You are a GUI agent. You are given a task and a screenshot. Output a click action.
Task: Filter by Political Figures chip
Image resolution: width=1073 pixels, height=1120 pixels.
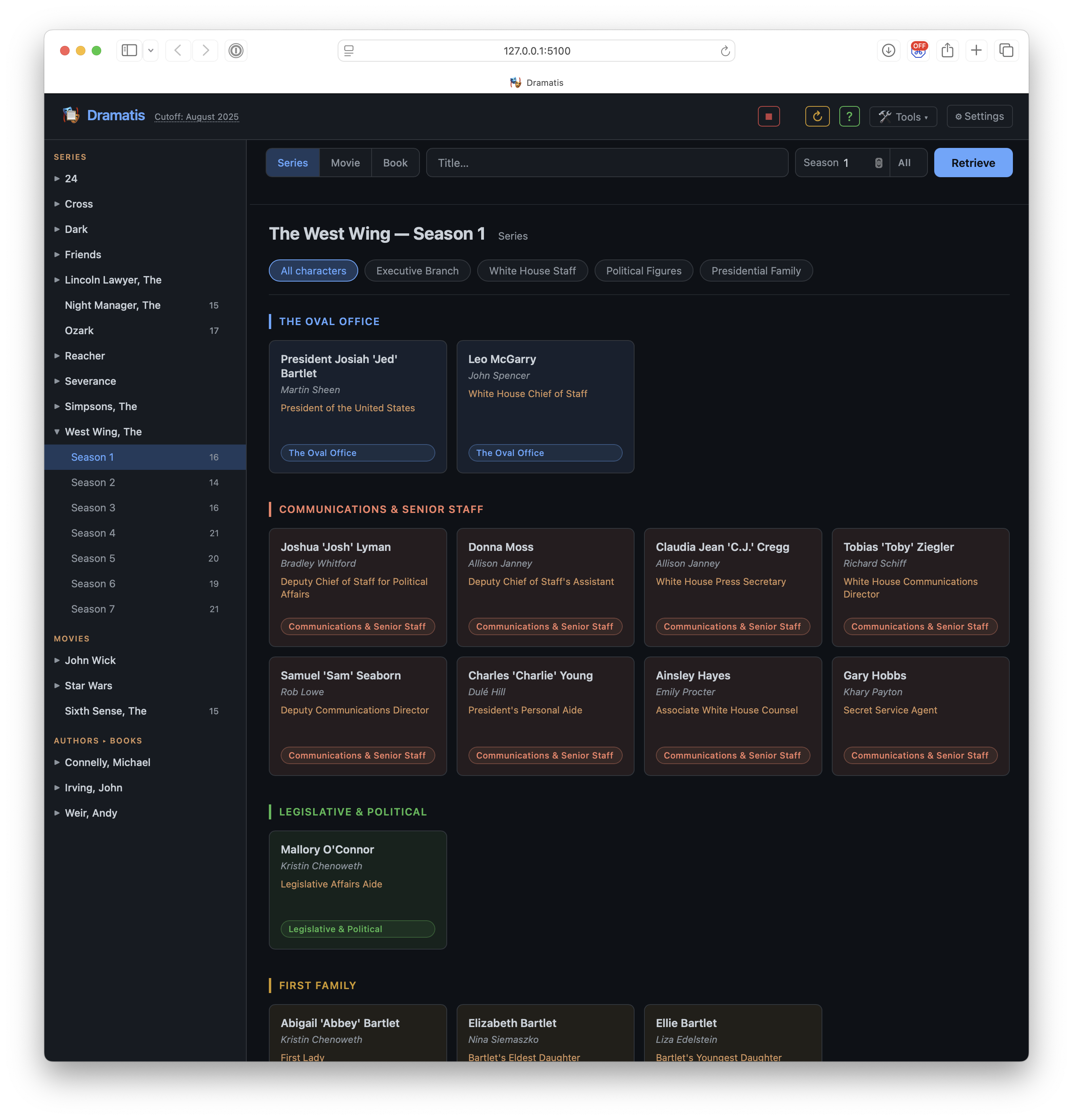(x=643, y=271)
